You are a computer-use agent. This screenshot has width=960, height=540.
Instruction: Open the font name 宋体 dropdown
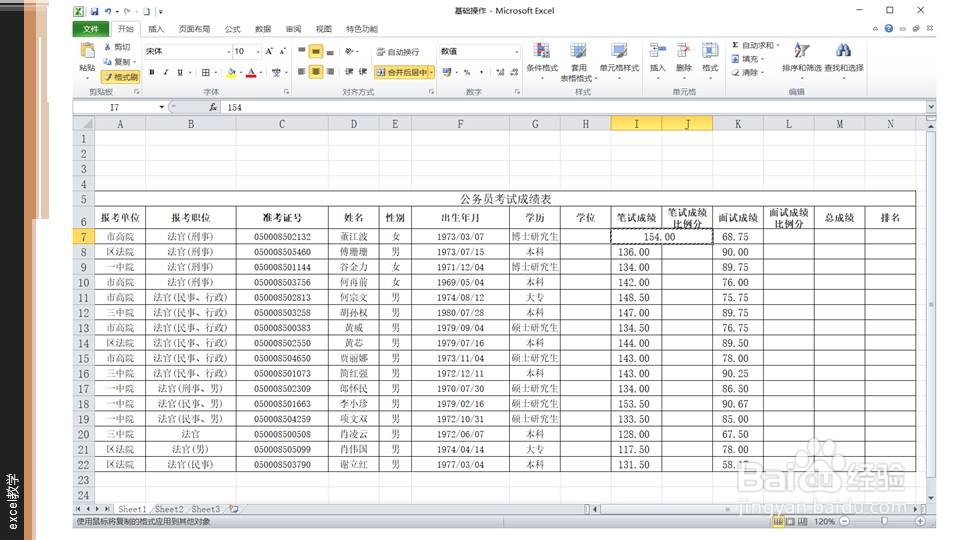[228, 51]
